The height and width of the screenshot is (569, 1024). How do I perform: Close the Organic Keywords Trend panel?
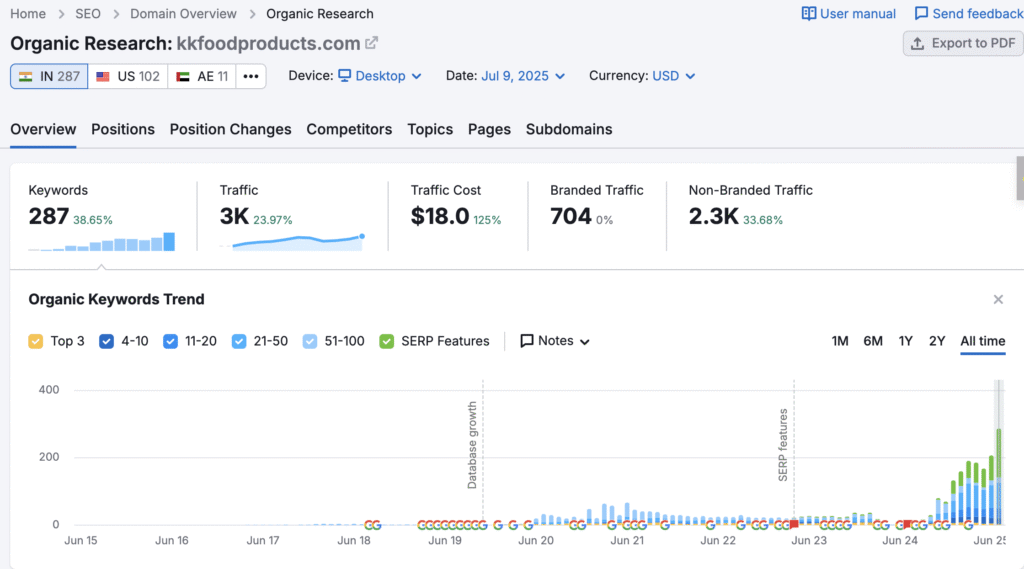coord(998,299)
